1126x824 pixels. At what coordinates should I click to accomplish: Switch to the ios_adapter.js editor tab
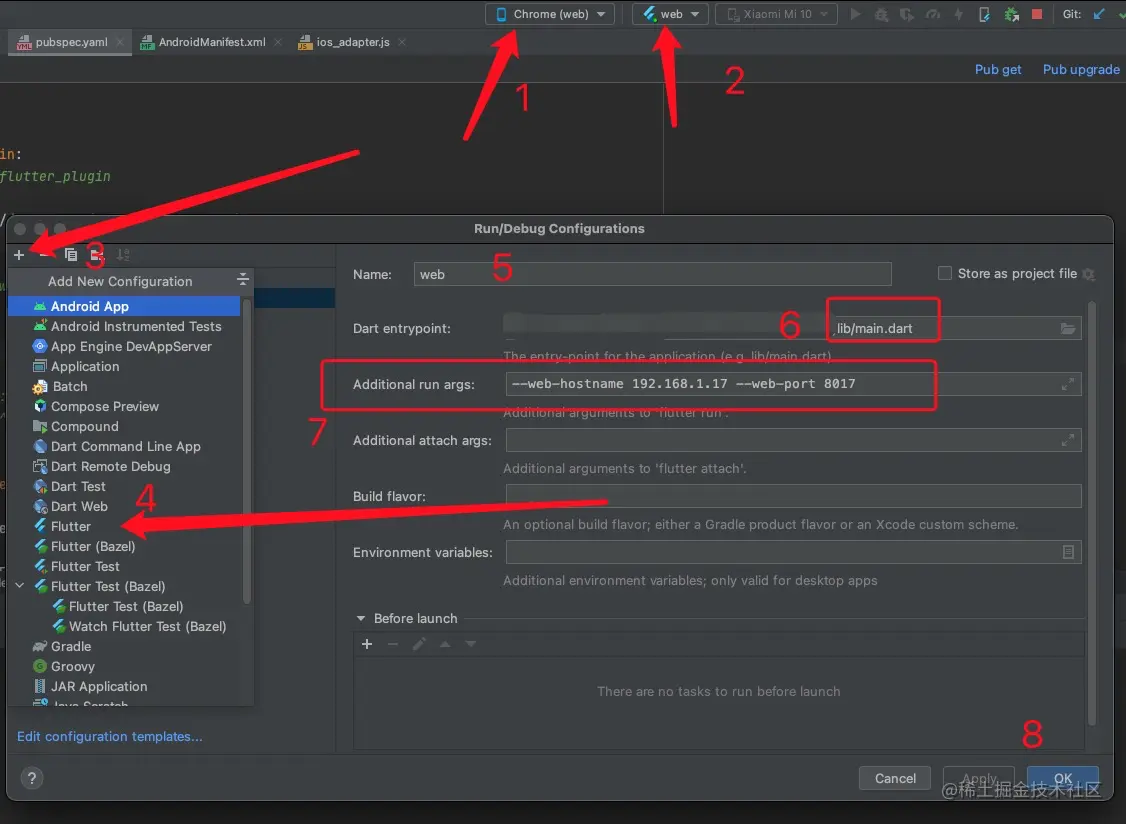(353, 42)
